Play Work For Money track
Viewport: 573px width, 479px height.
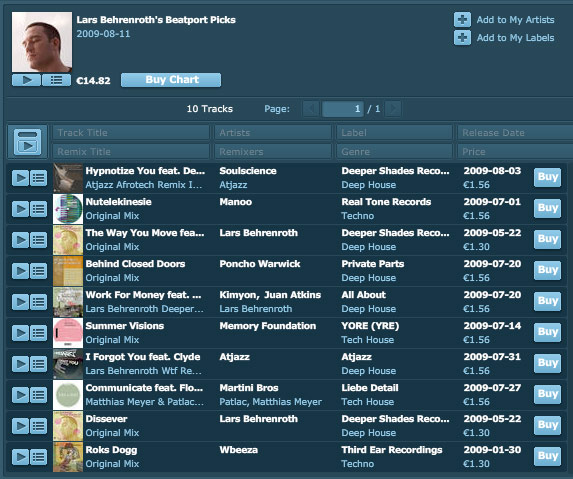pyautogui.click(x=20, y=302)
